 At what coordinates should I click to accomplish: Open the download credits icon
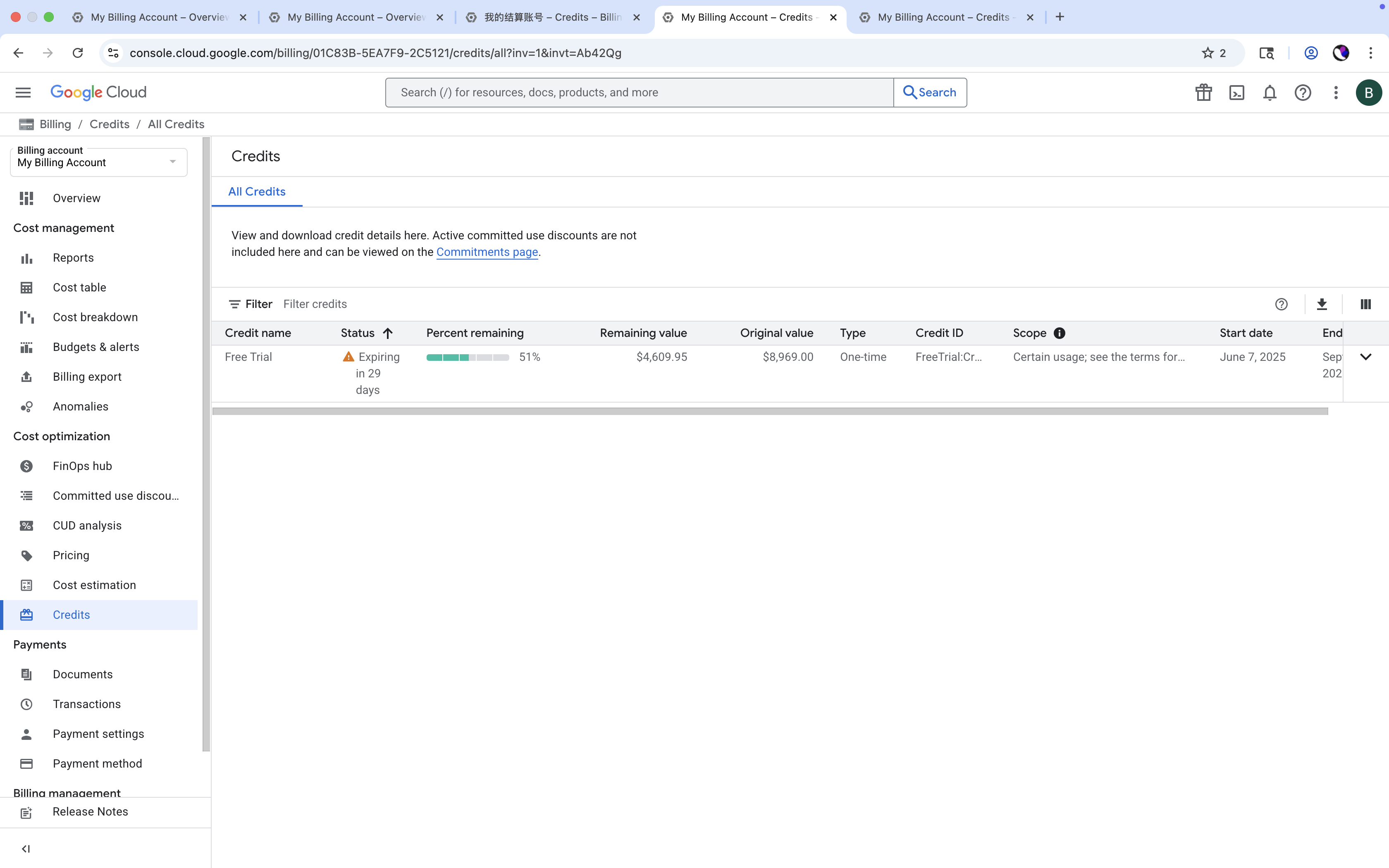click(1322, 304)
